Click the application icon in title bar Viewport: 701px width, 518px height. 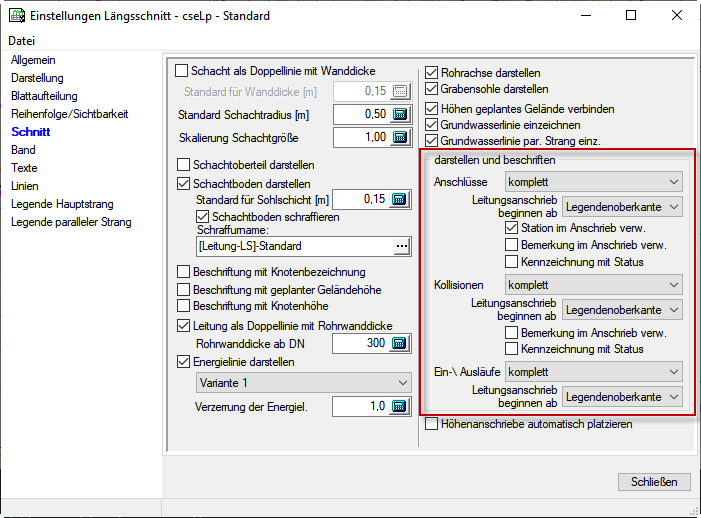point(15,16)
